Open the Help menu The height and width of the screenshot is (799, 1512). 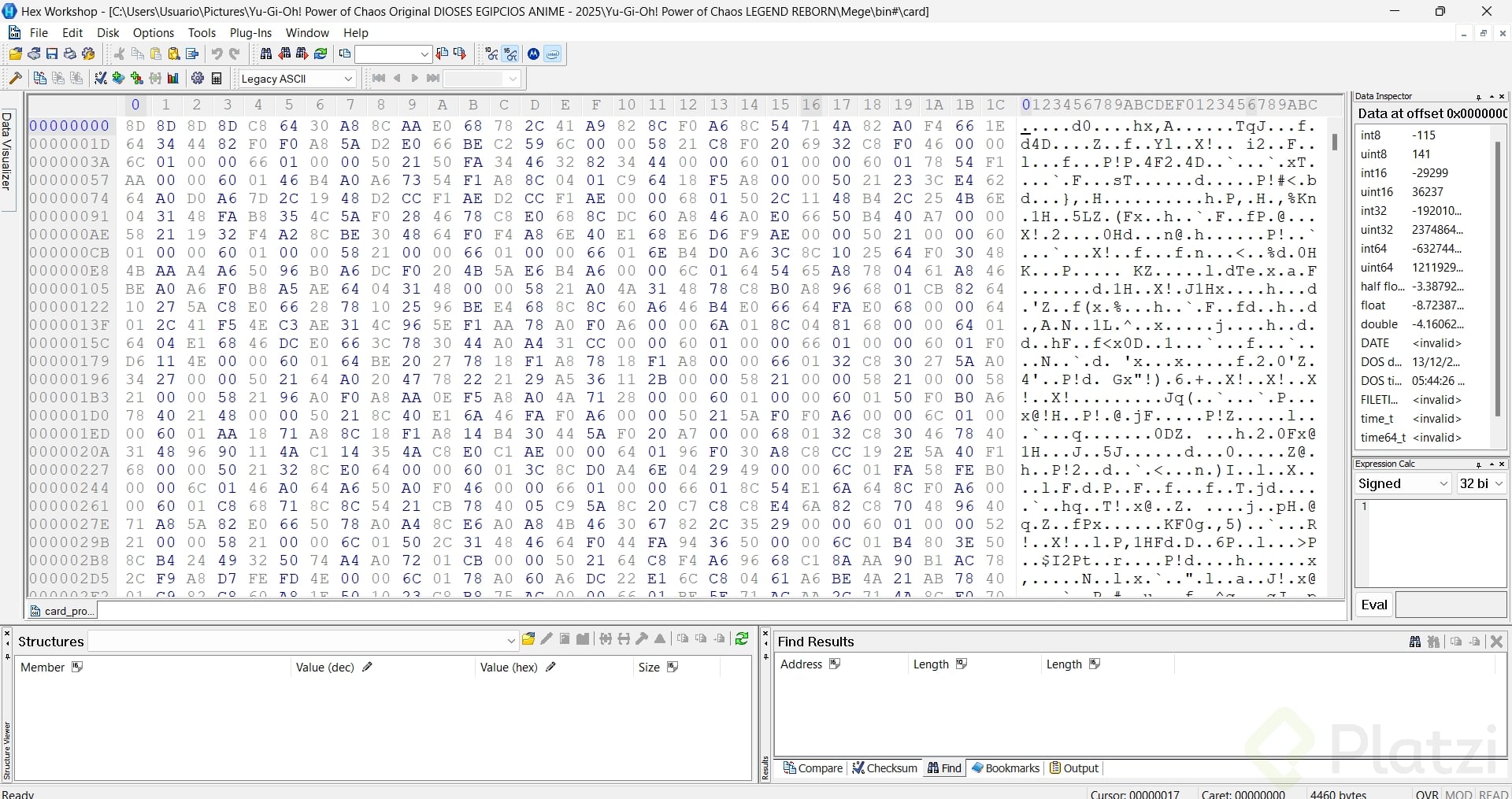(x=356, y=33)
